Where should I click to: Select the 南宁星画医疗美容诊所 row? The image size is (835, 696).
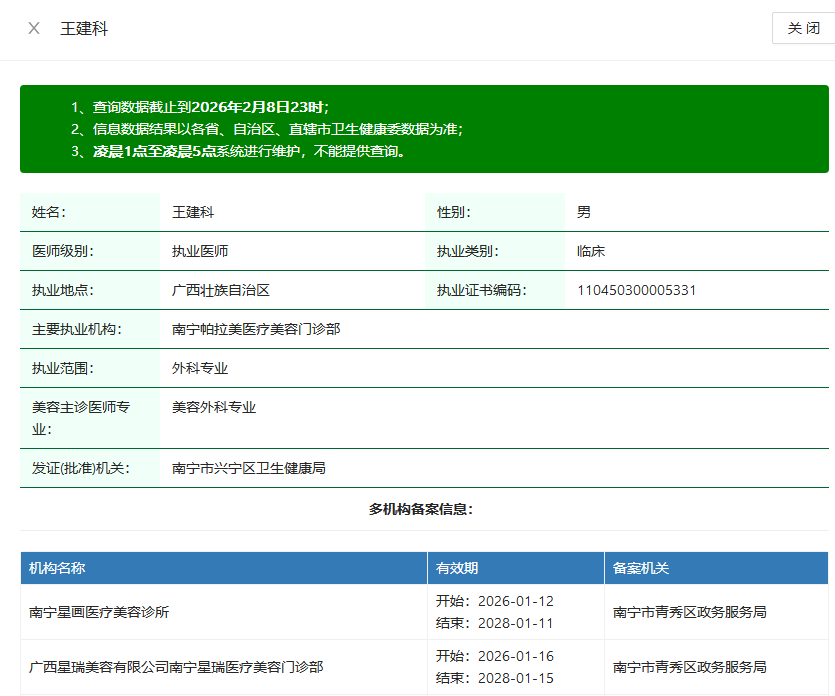(x=99, y=612)
